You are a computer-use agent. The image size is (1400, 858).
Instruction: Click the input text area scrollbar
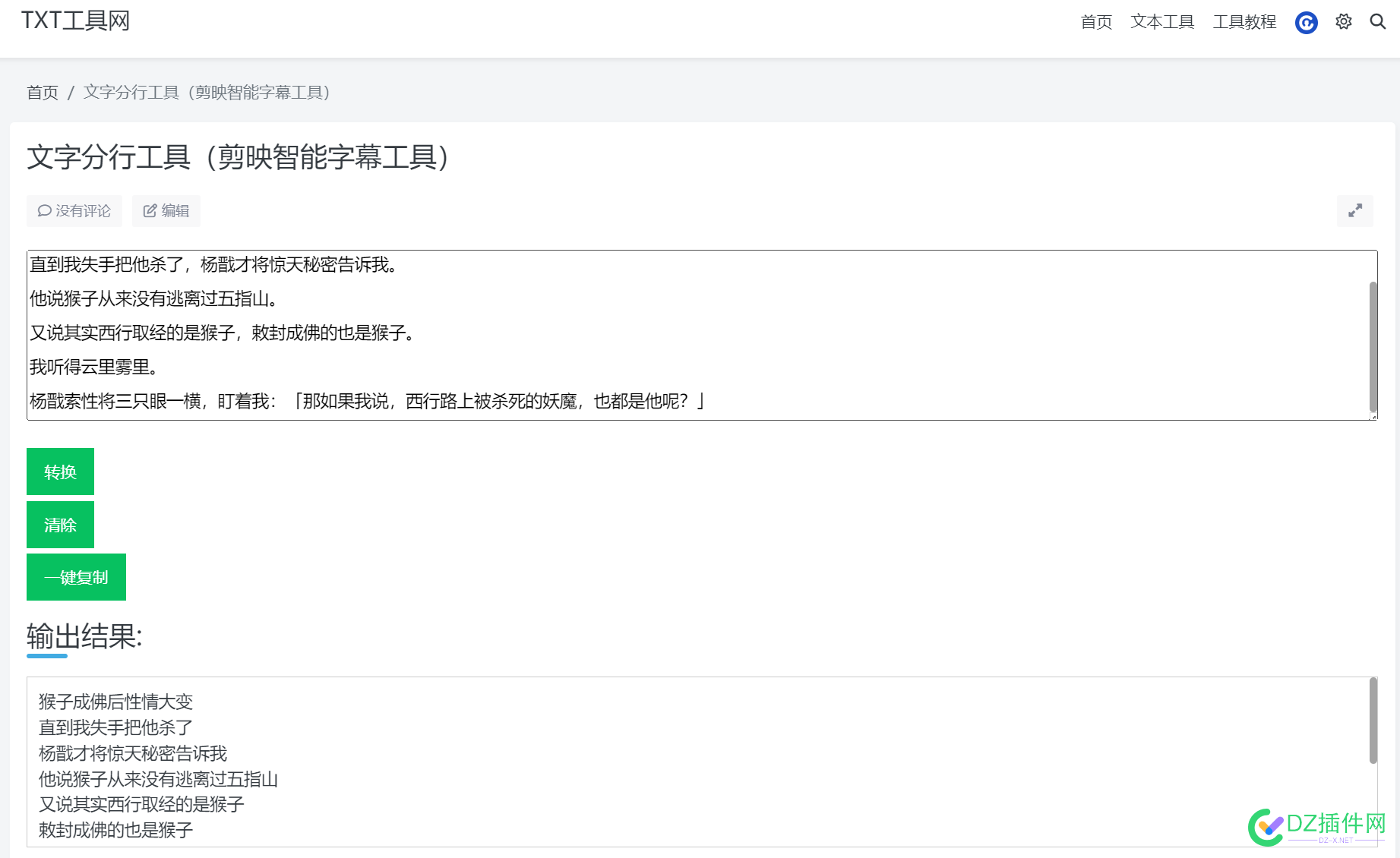[x=1373, y=345]
